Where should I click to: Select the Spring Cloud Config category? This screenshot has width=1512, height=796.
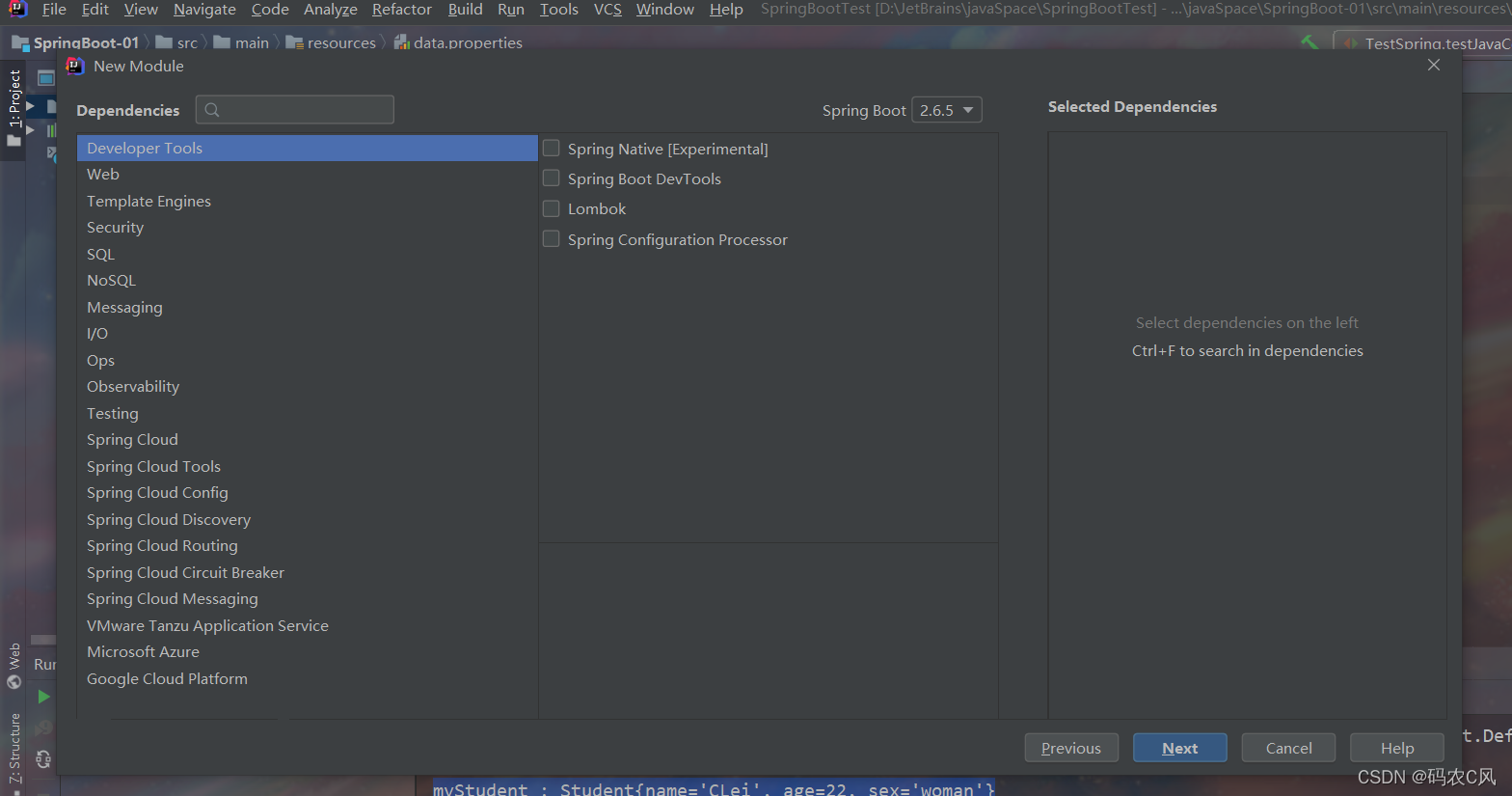308,493
